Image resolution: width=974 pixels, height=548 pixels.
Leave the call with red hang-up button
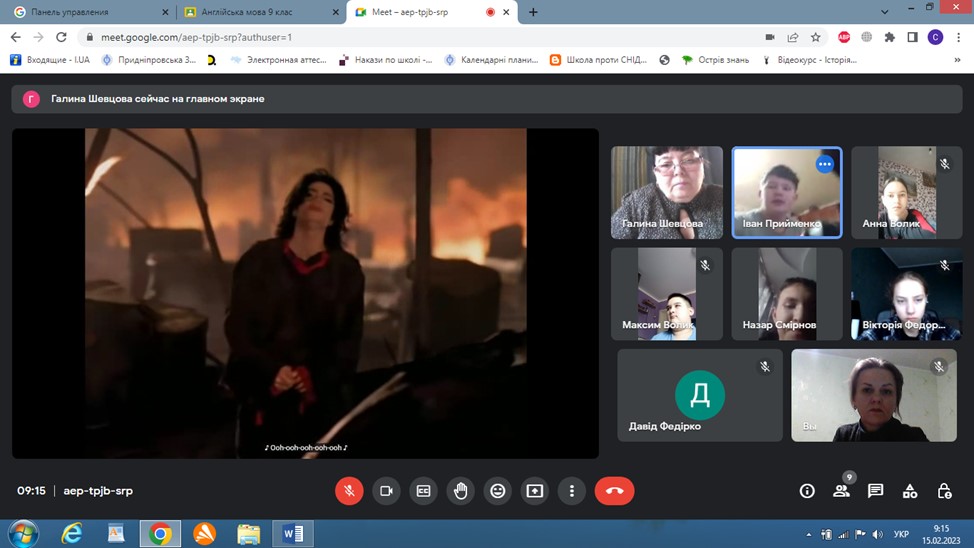[x=614, y=491]
